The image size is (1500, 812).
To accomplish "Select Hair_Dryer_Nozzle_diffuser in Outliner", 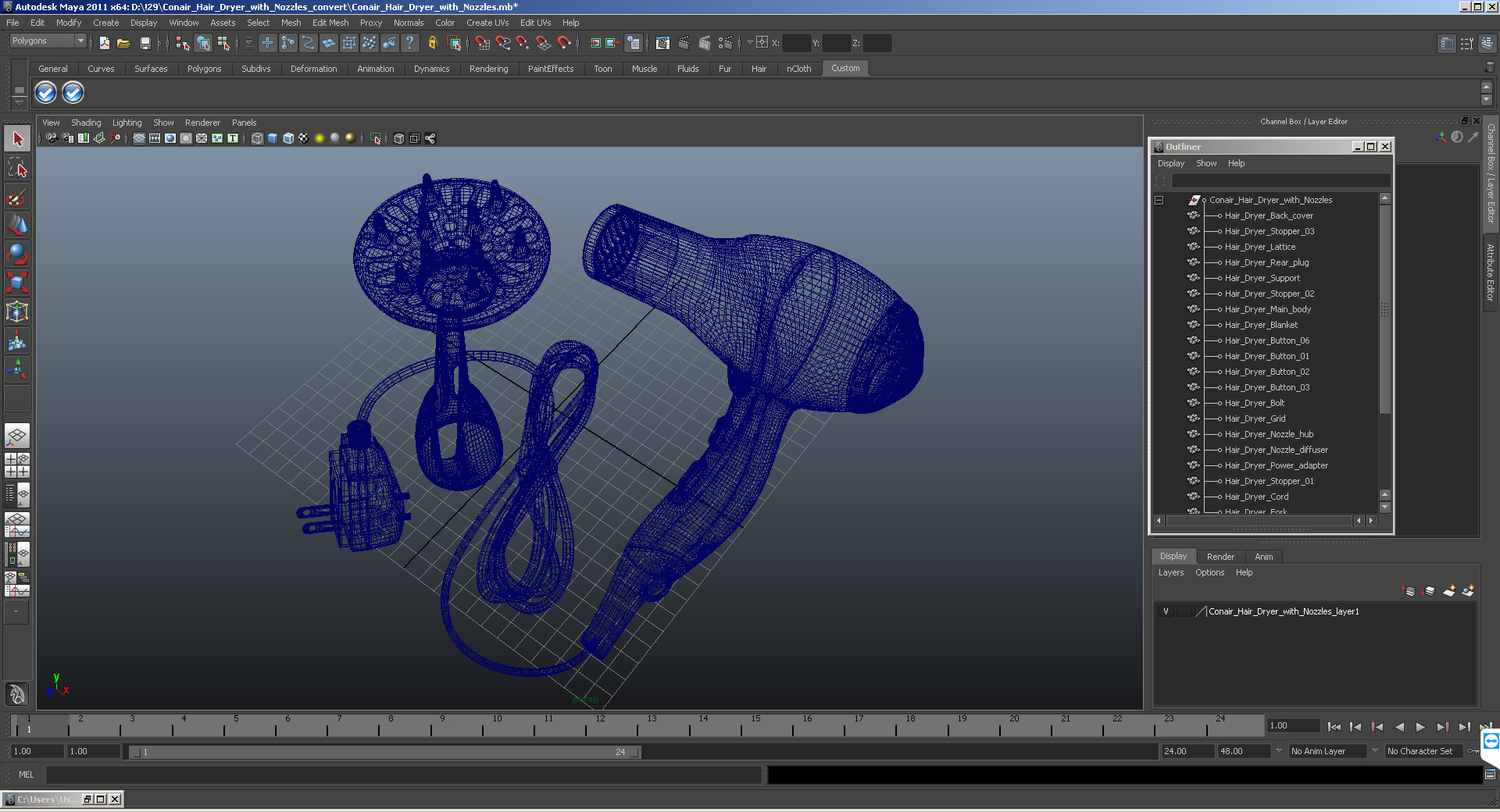I will [x=1276, y=451].
